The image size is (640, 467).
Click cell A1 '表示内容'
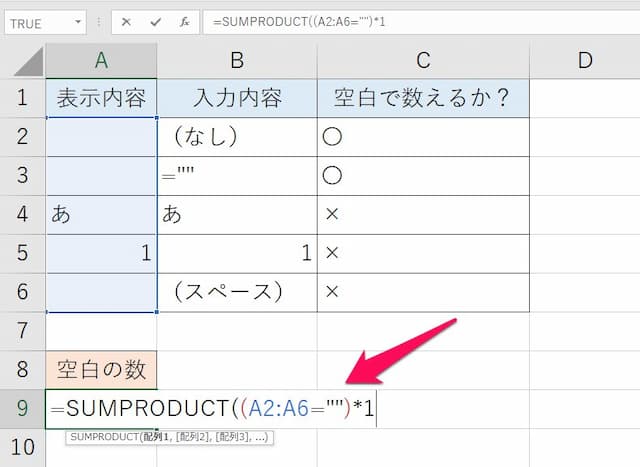click(101, 98)
